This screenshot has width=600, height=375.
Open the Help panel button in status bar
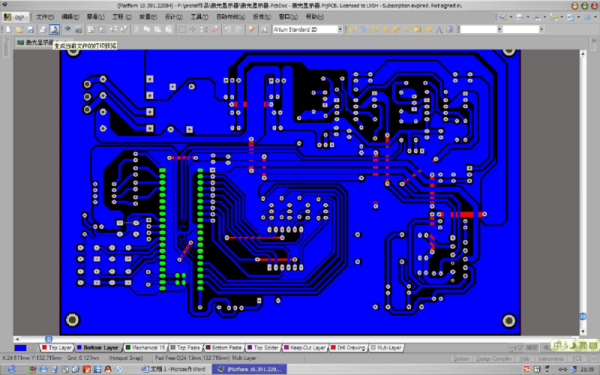click(x=524, y=359)
